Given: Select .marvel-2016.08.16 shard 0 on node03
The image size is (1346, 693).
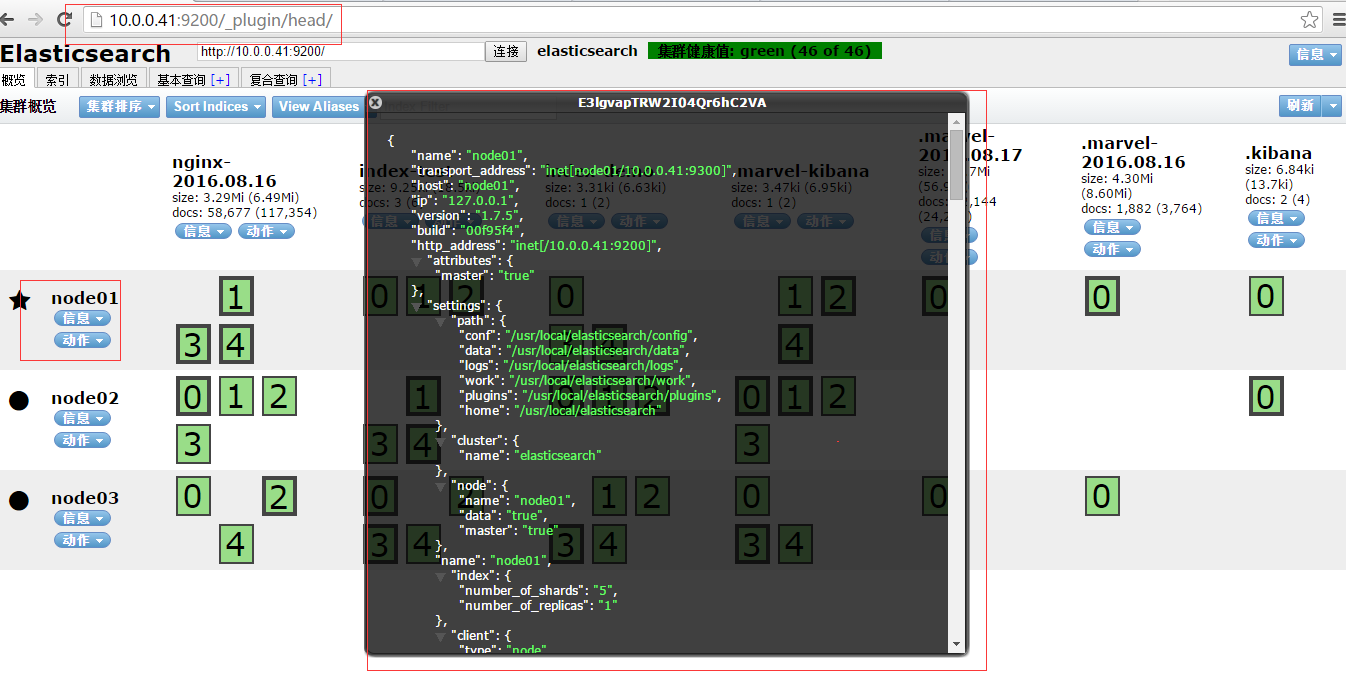Looking at the screenshot, I should click(x=1102, y=496).
